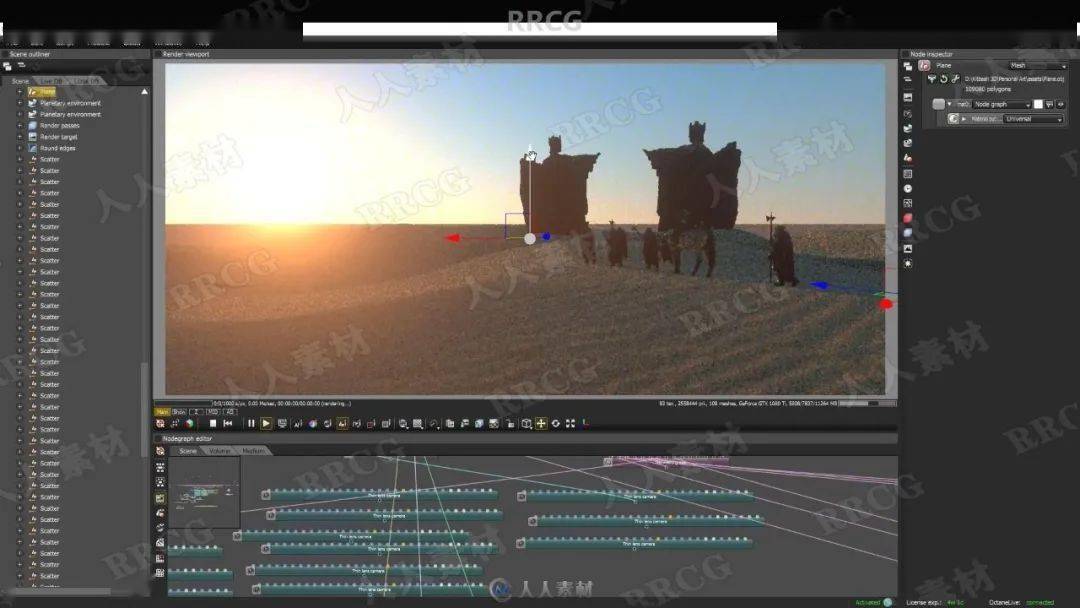
Task: Click the clock icon in inspector sidebar
Action: tap(907, 188)
